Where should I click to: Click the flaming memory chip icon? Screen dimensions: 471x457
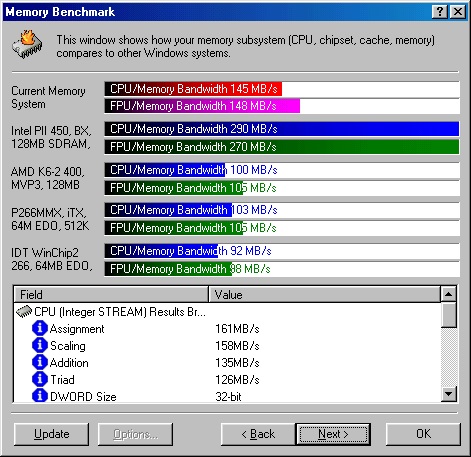point(27,44)
